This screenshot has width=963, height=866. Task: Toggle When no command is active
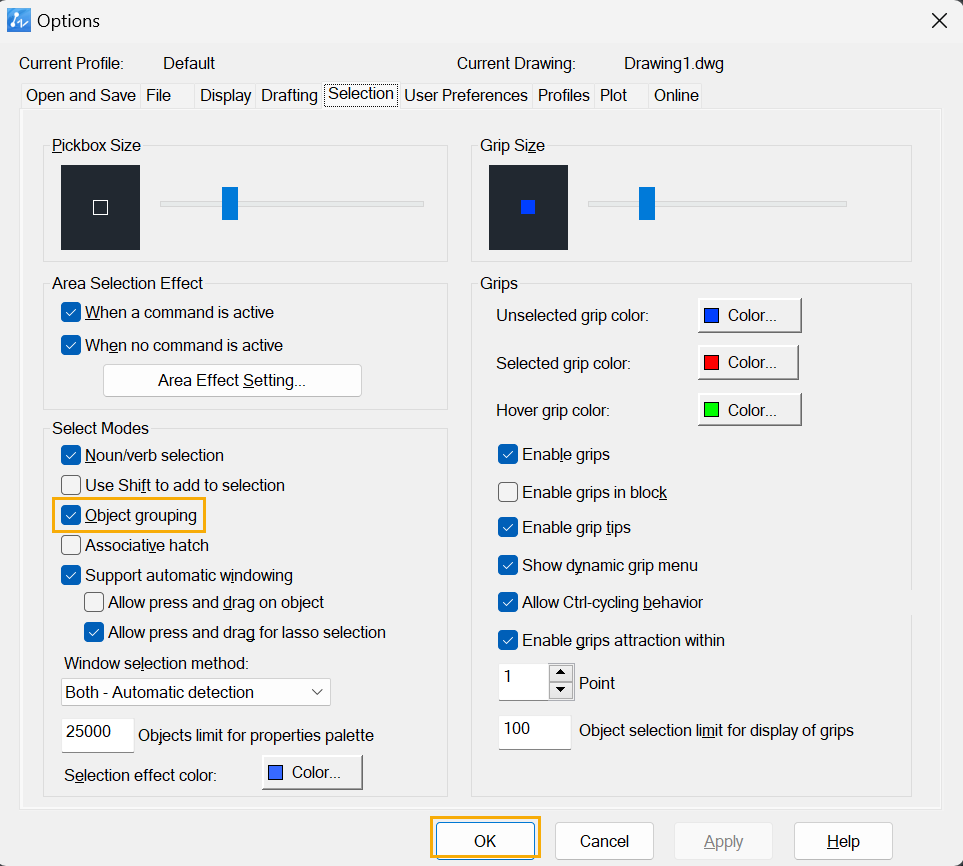(x=71, y=345)
